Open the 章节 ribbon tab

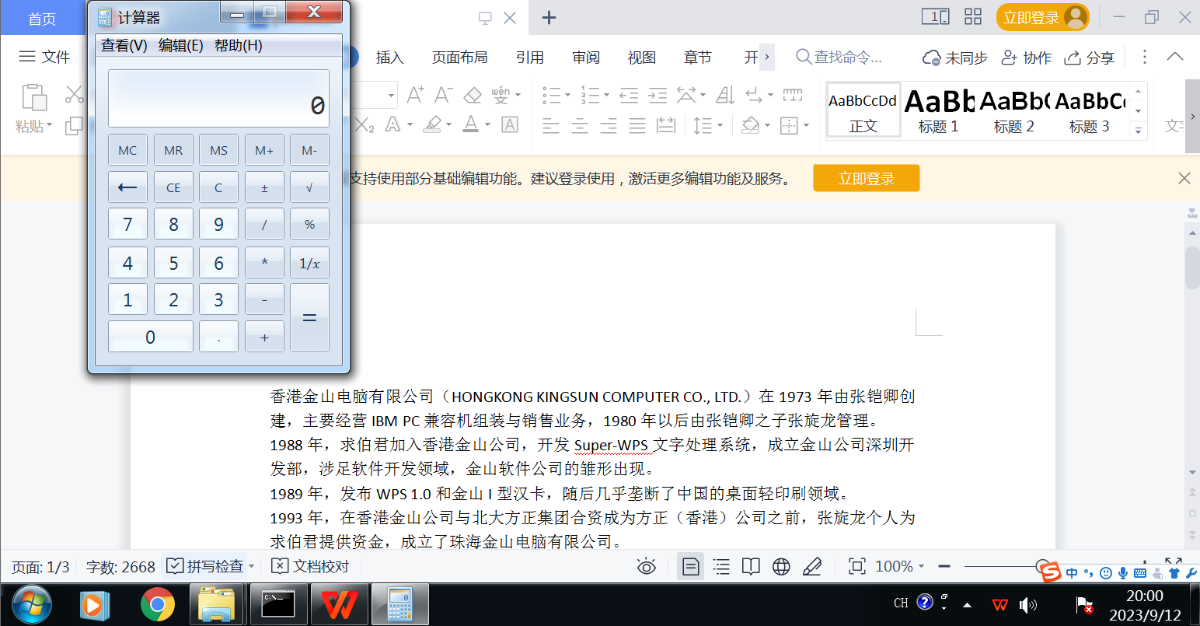[x=698, y=57]
